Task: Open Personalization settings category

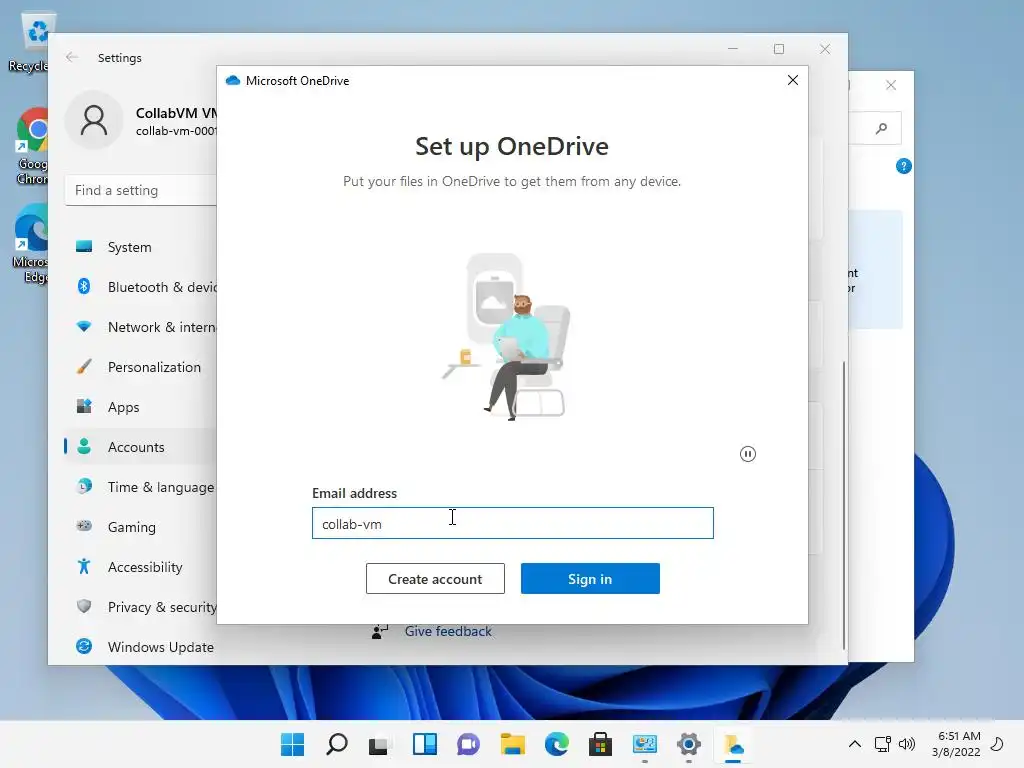Action: (140, 367)
